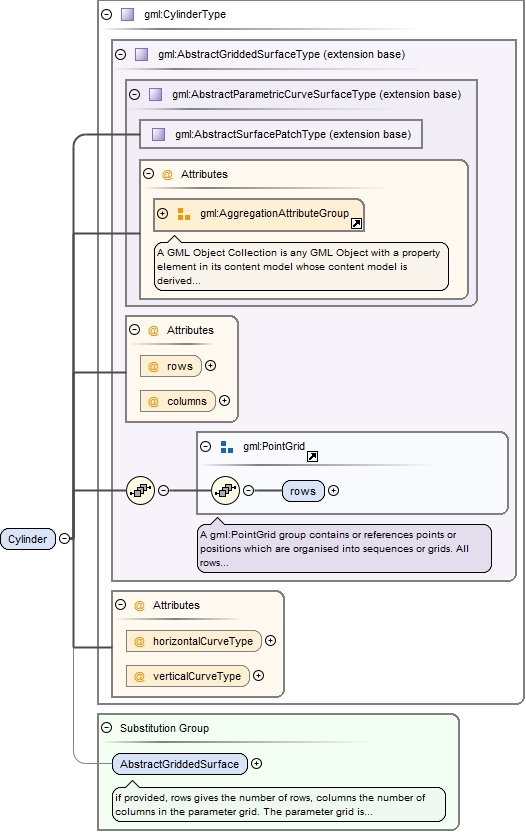Click GML Object Collection annotation text
Screen dimensions: 526x832
(301, 266)
